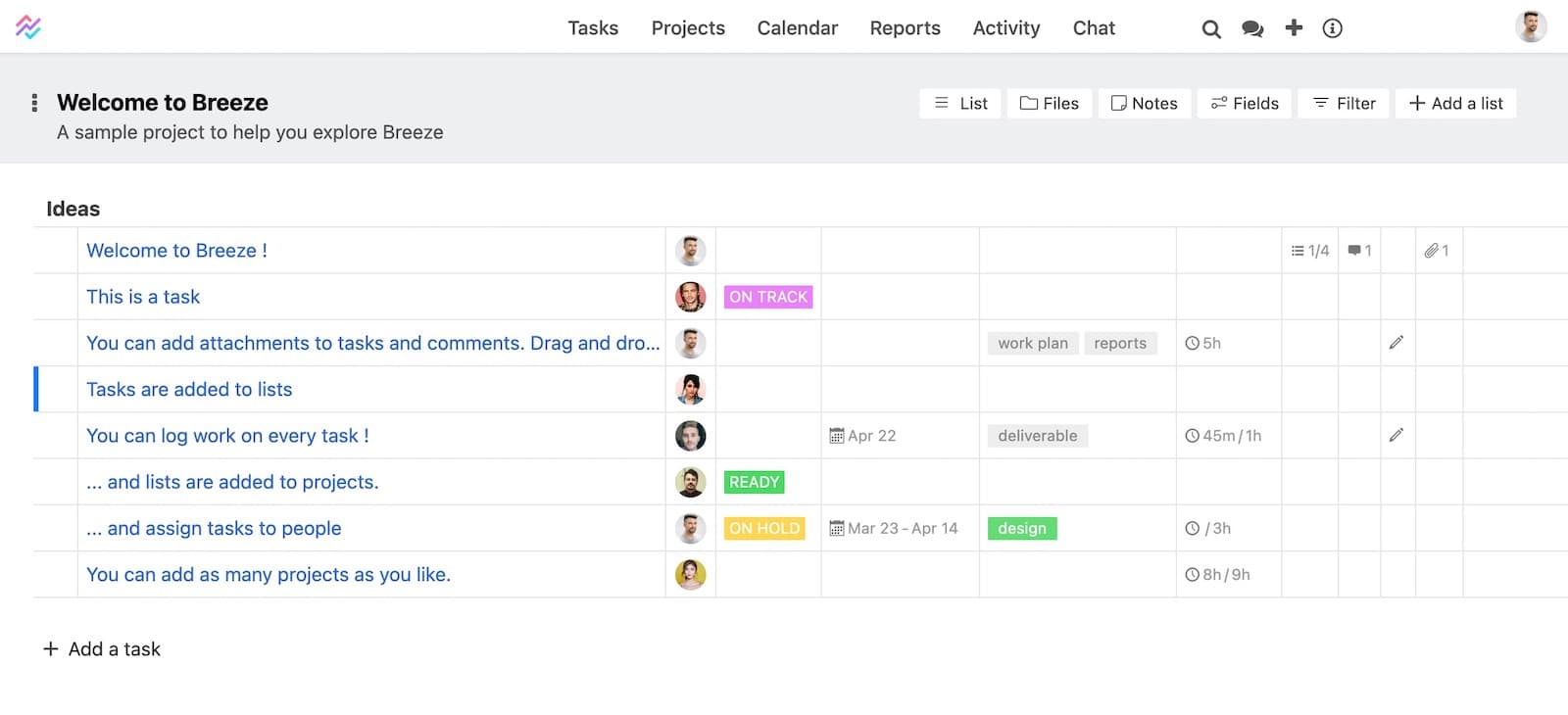Viewport: 1568px width, 715px height.
Task: Open task ... and lists are added to projects
Action: tap(232, 482)
